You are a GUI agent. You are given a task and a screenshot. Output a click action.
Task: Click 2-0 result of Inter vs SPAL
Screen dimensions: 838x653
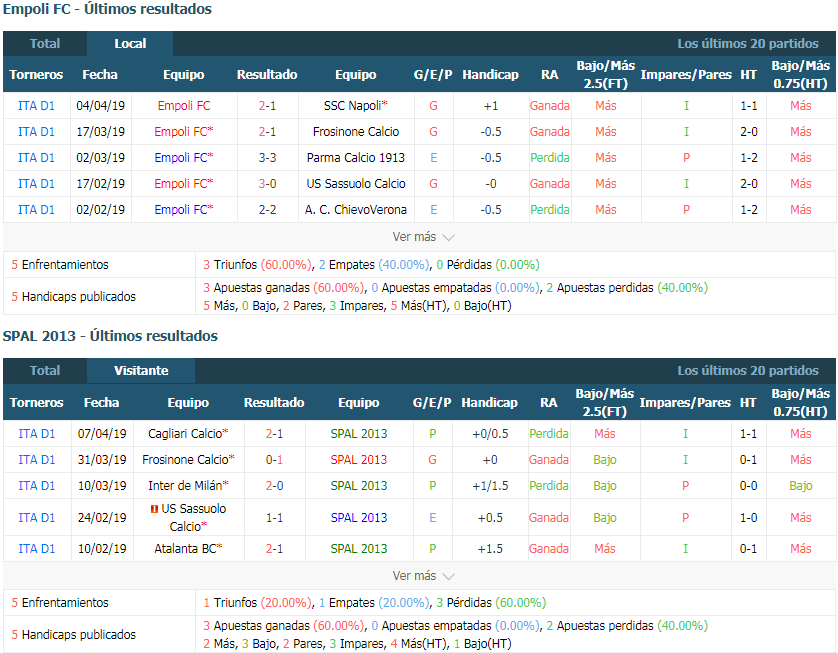[x=274, y=486]
